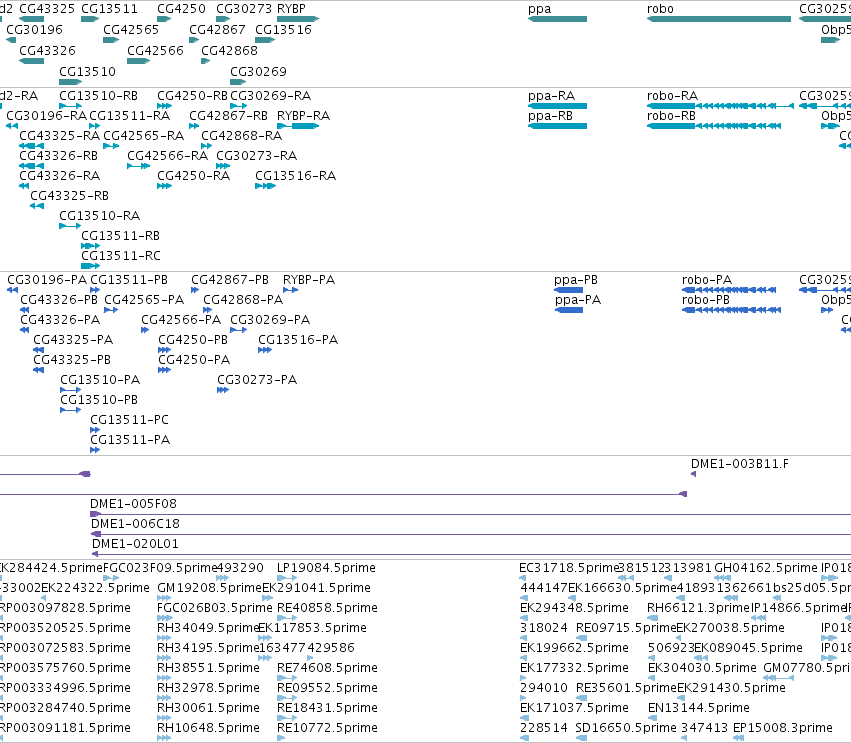The height and width of the screenshot is (743, 851).
Task: Click EST SD16650.5prime
Action: tap(581, 738)
